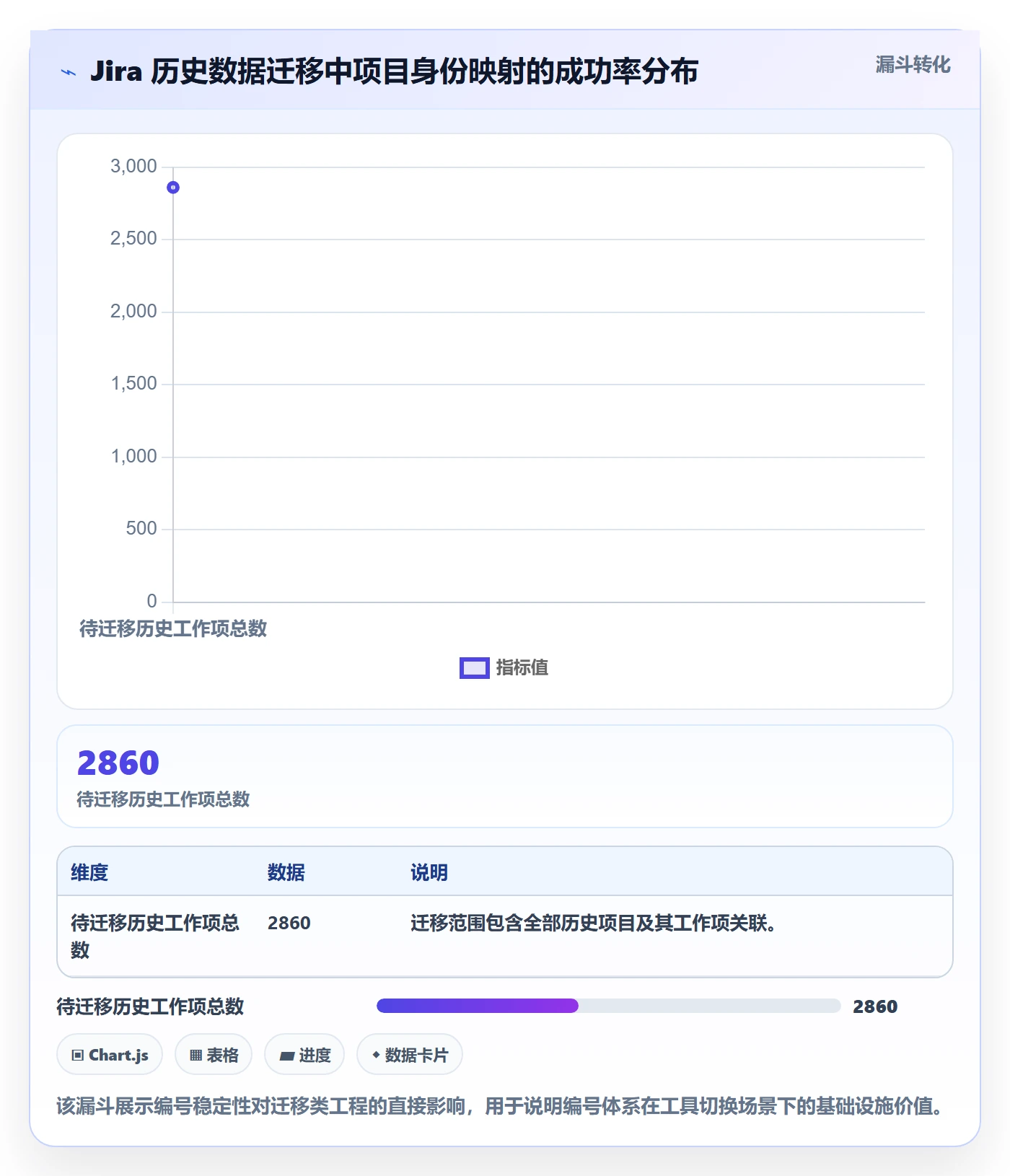1010x1176 pixels.
Task: Click the 数据 column header
Action: tap(286, 872)
